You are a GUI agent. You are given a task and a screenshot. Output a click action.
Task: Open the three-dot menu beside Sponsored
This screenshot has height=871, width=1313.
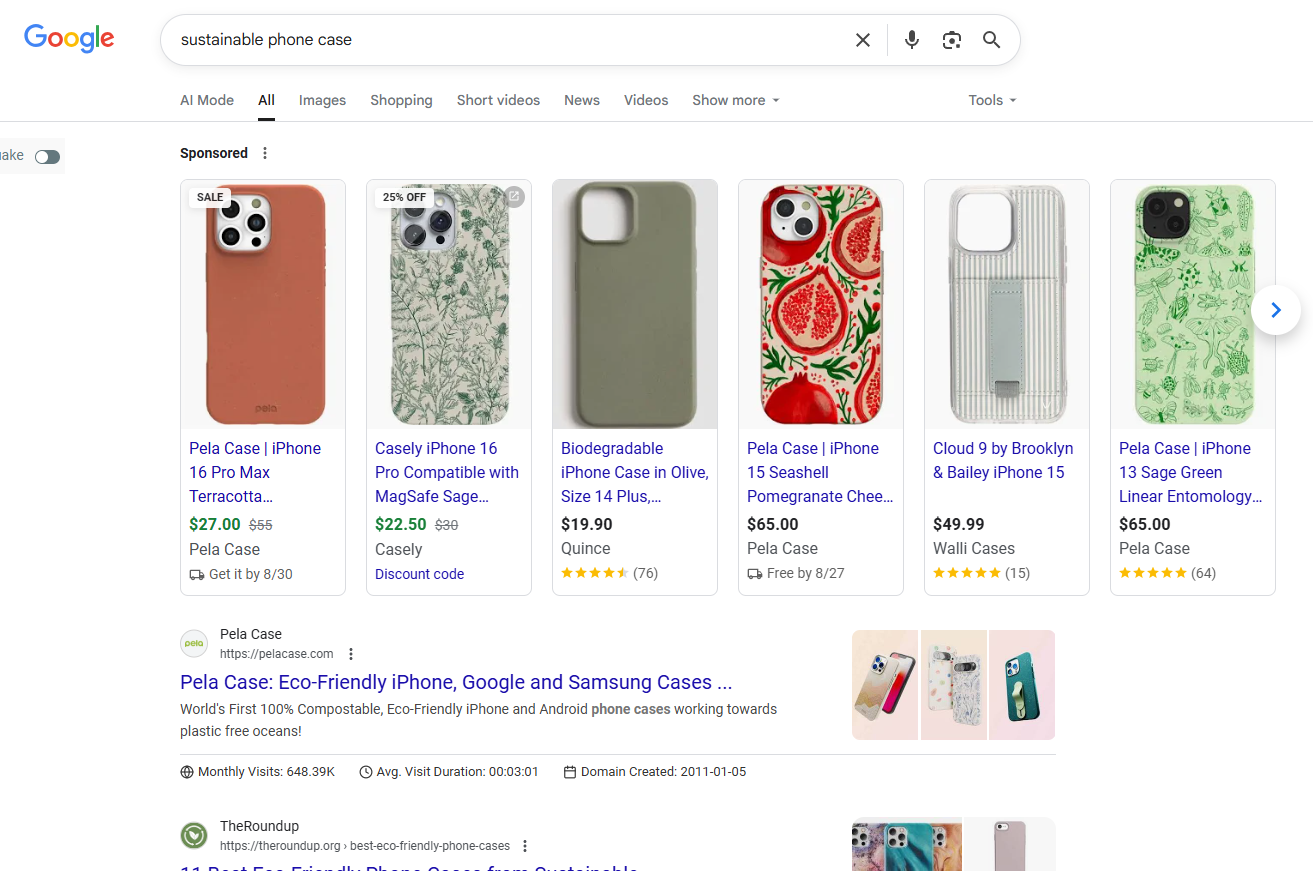pyautogui.click(x=265, y=153)
